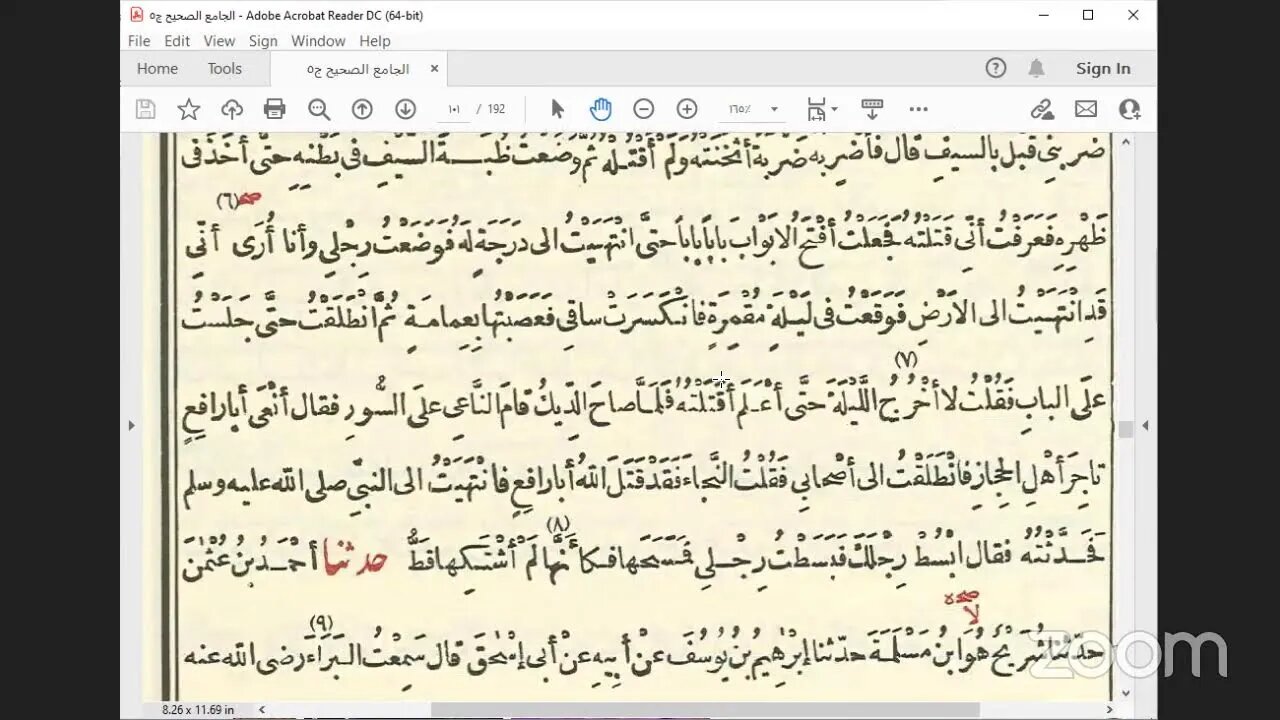Switch to the Tools tab
This screenshot has height=720, width=1280.
pyautogui.click(x=225, y=68)
